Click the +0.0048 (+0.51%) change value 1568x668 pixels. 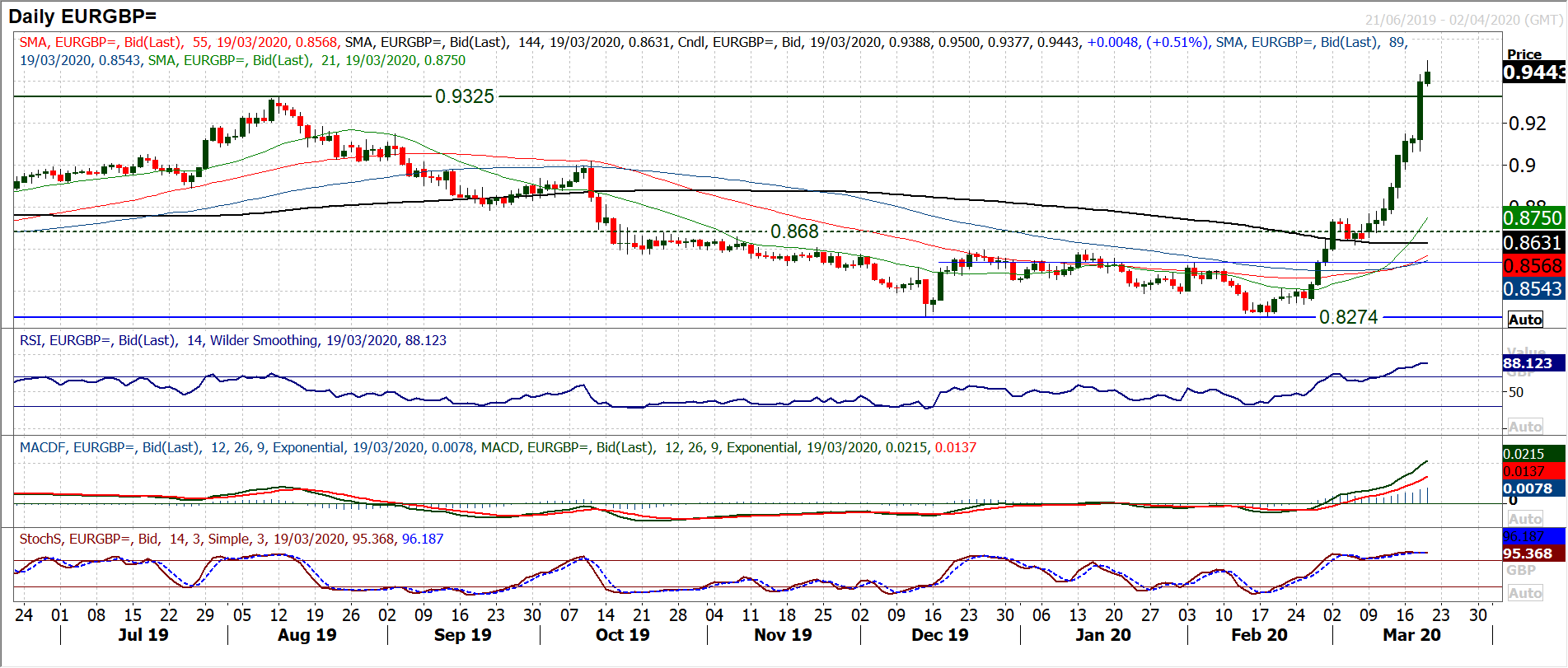point(1146,42)
